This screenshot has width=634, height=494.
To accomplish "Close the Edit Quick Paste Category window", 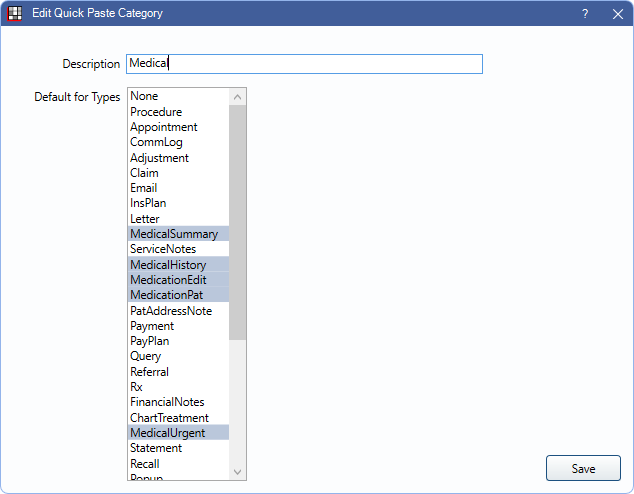I will [617, 14].
